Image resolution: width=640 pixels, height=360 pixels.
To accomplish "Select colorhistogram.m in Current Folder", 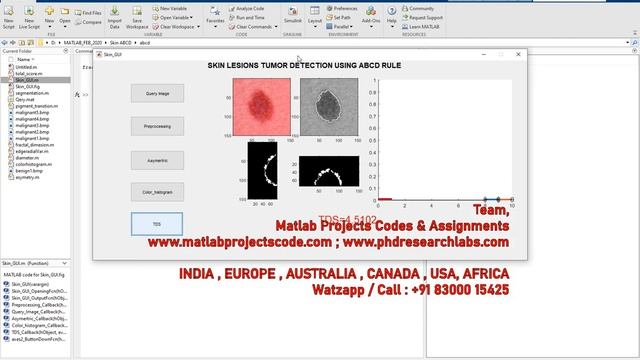I will pos(33,164).
